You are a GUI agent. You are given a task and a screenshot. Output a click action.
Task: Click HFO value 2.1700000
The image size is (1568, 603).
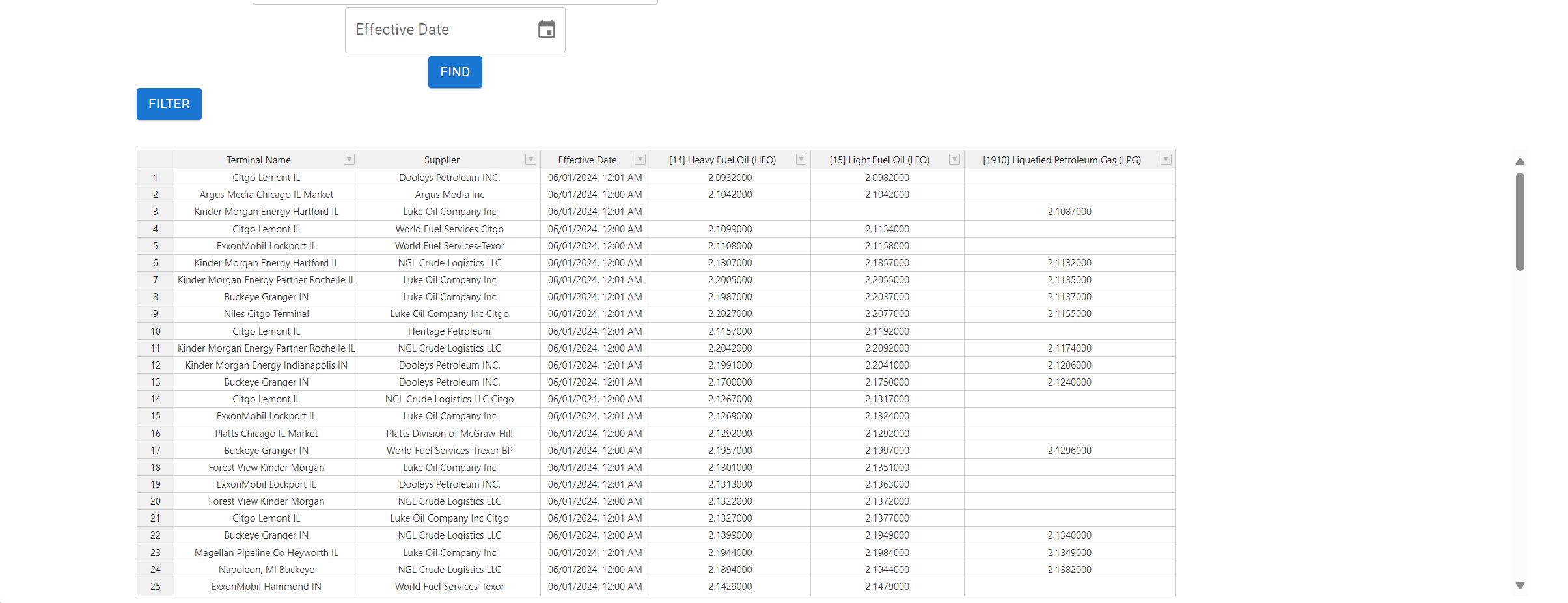730,382
